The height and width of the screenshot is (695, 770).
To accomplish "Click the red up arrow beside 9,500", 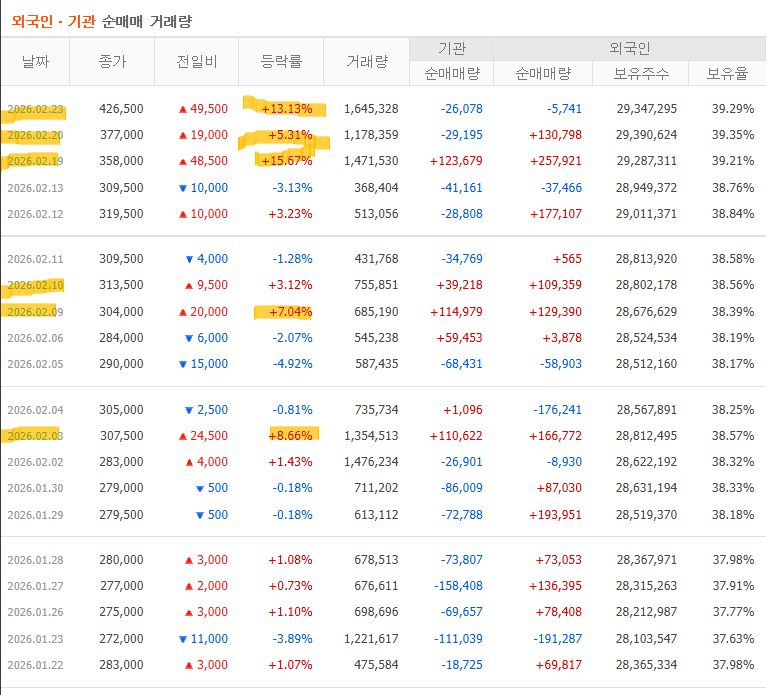I will pyautogui.click(x=189, y=285).
